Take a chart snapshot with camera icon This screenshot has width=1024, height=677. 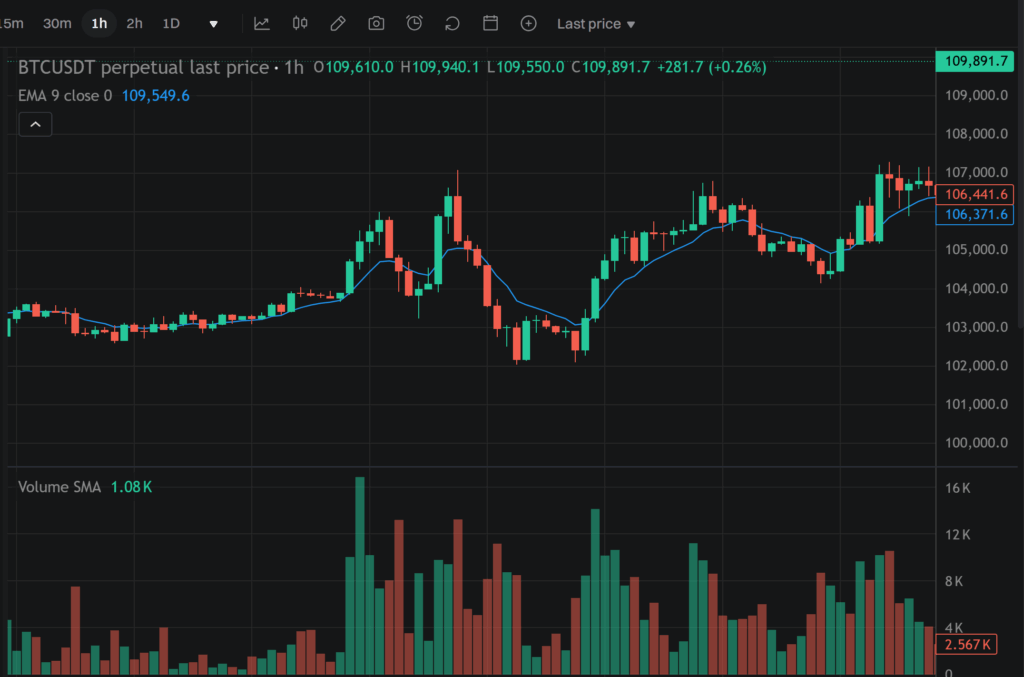point(376,23)
